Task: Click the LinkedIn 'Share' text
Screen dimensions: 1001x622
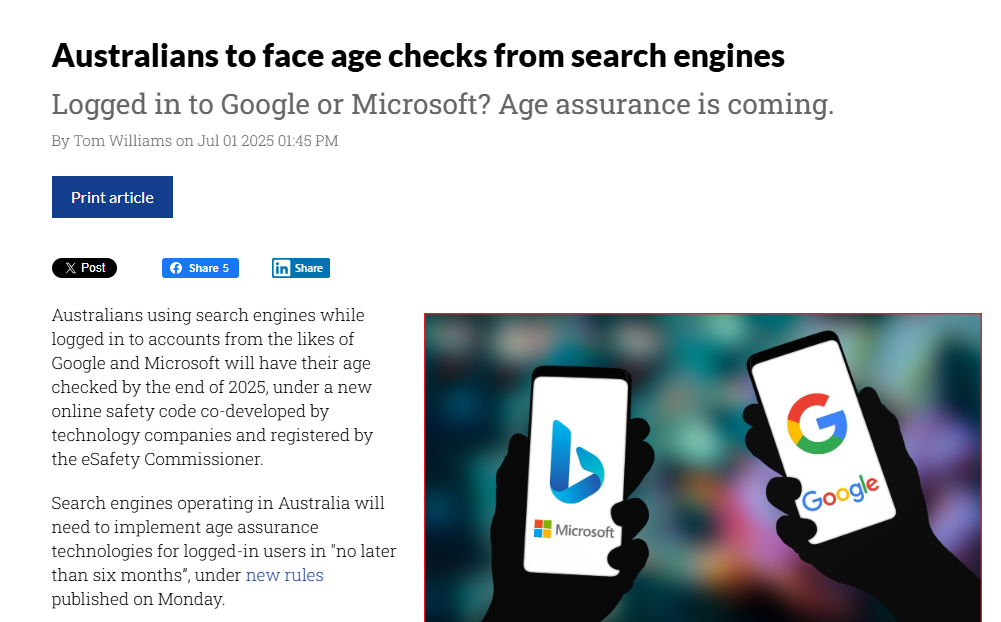Action: [x=309, y=268]
